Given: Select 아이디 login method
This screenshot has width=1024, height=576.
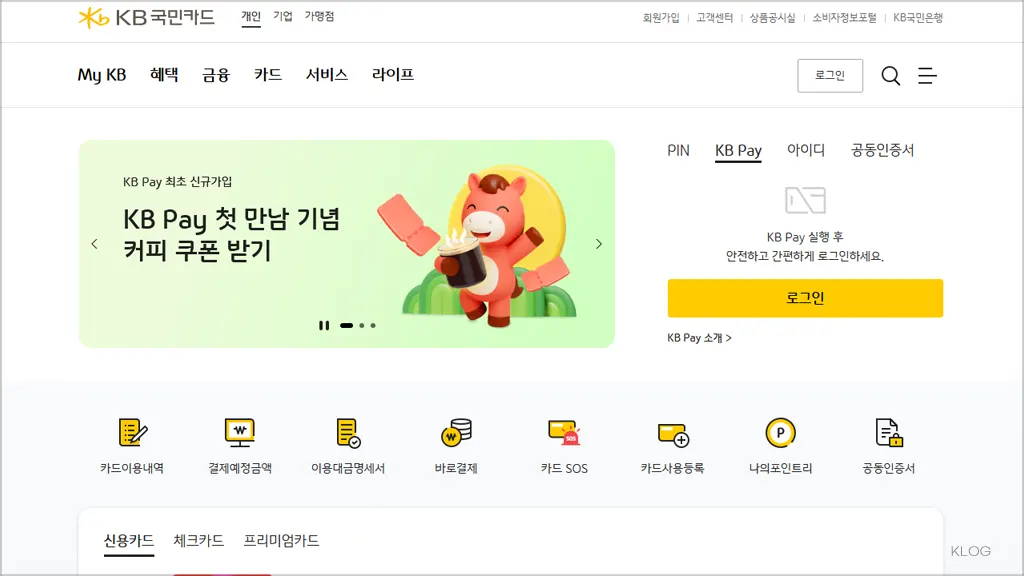Looking at the screenshot, I should (804, 149).
